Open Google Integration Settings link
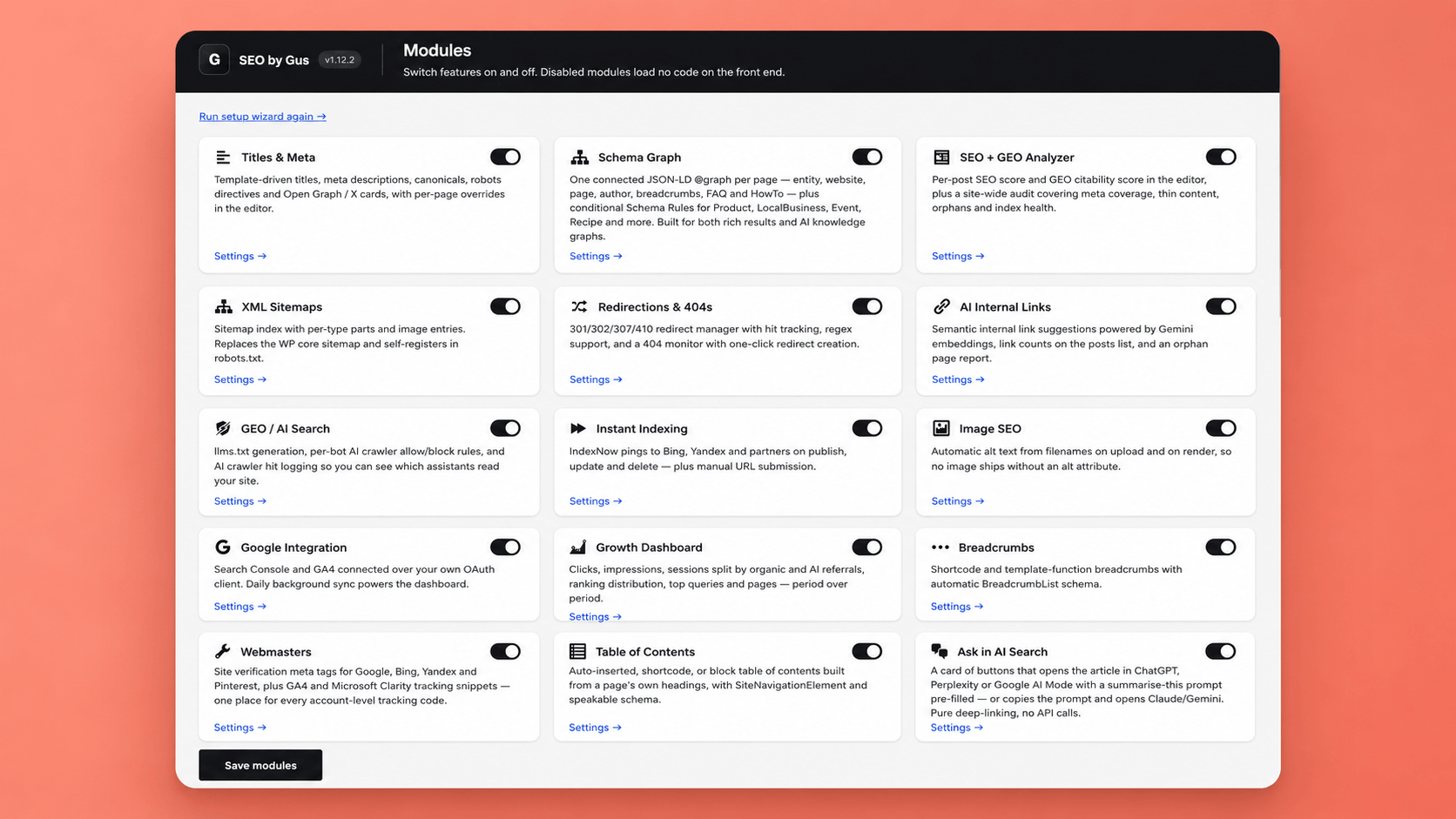 [x=240, y=607]
